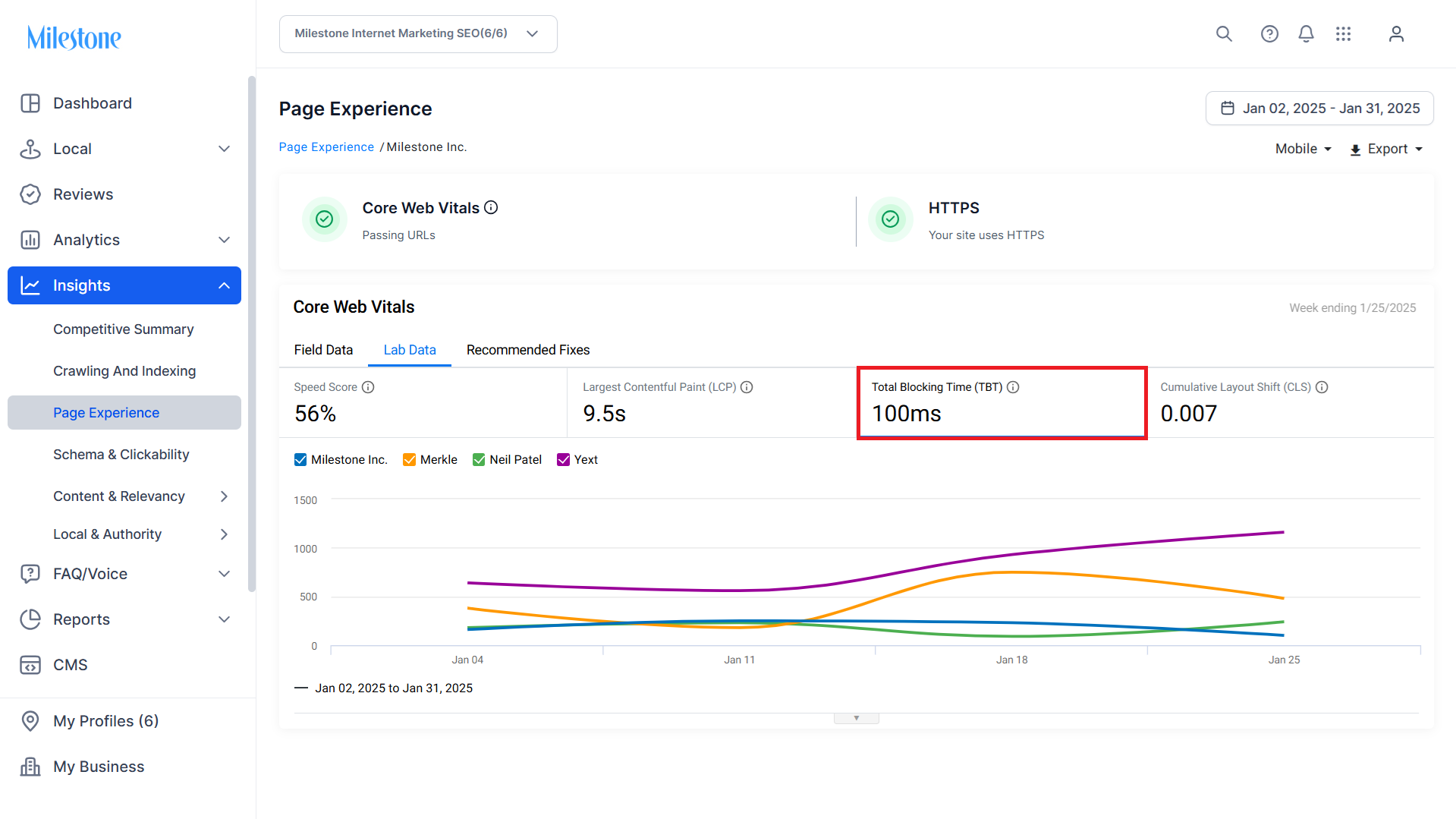This screenshot has height=819, width=1456.
Task: Uncheck the Milestone Inc. checkbox
Action: click(300, 460)
